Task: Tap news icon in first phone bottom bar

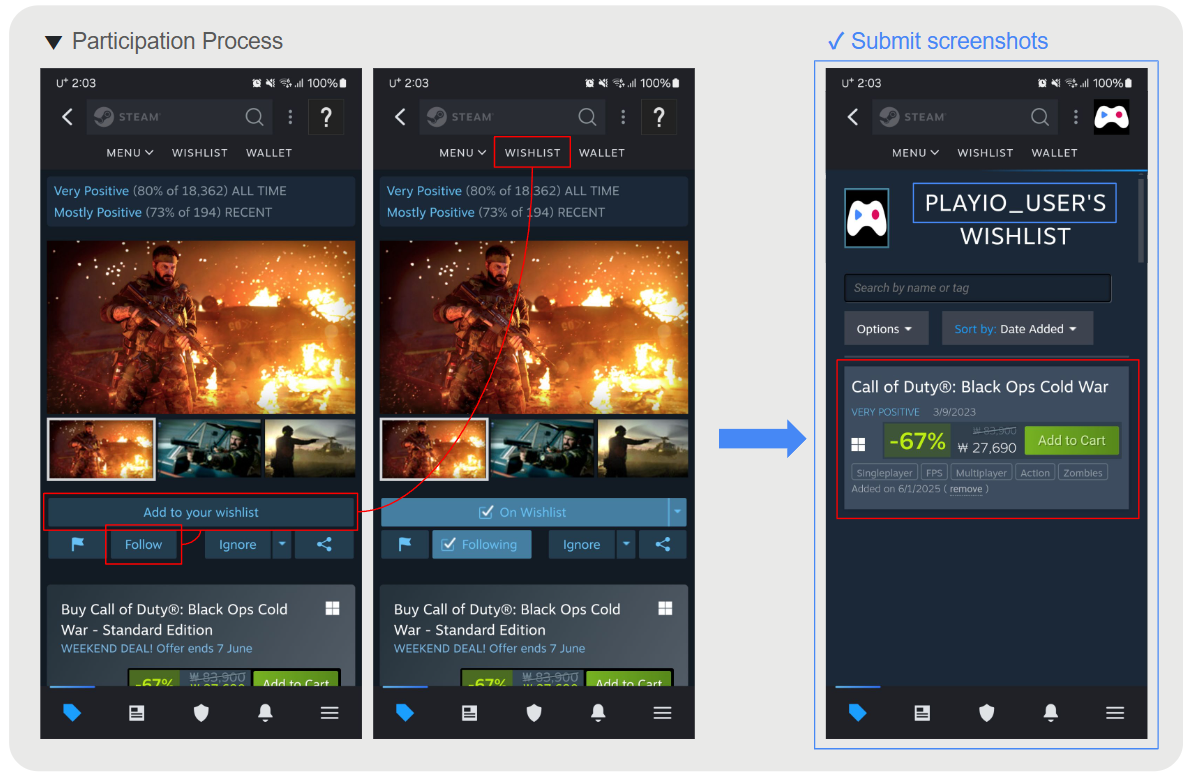Action: 136,712
